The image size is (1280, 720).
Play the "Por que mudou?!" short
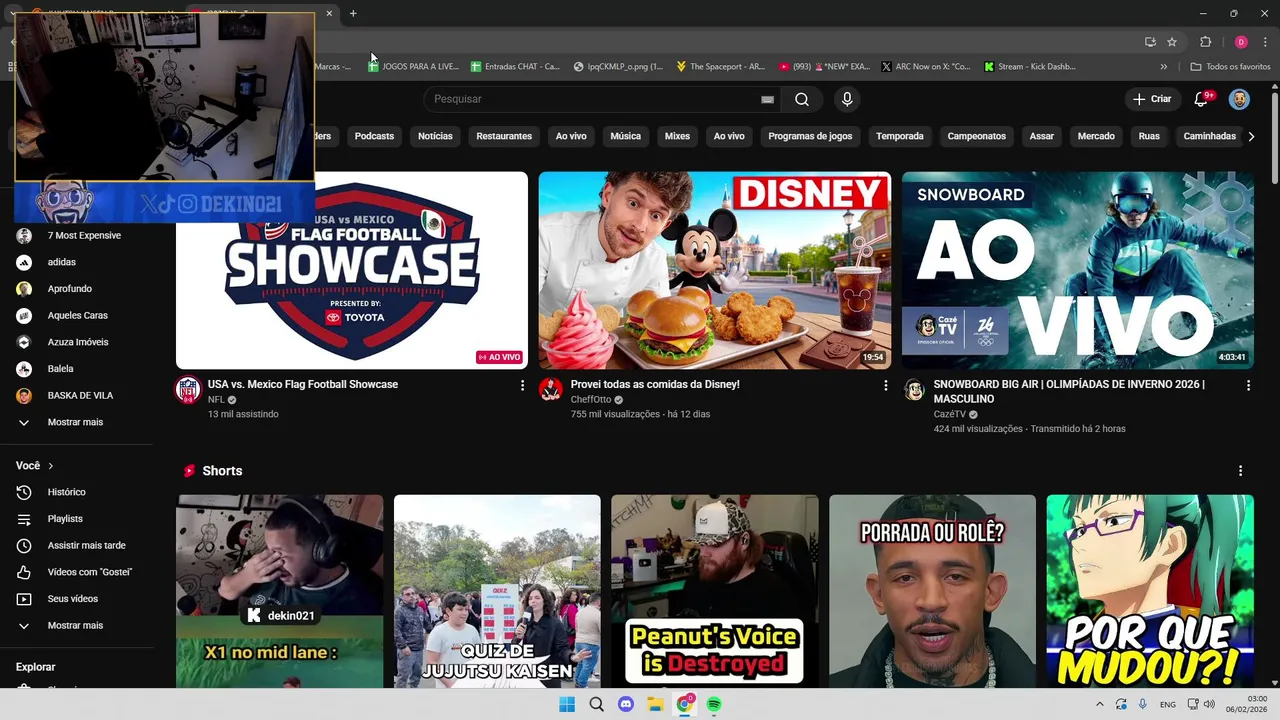point(1150,591)
